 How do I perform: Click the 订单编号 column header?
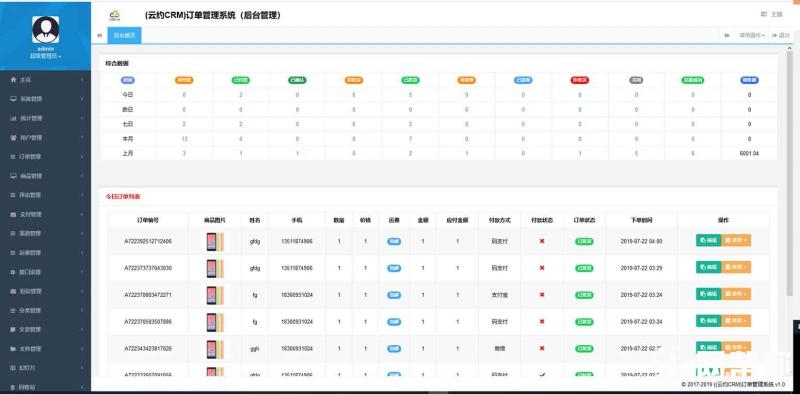click(148, 220)
